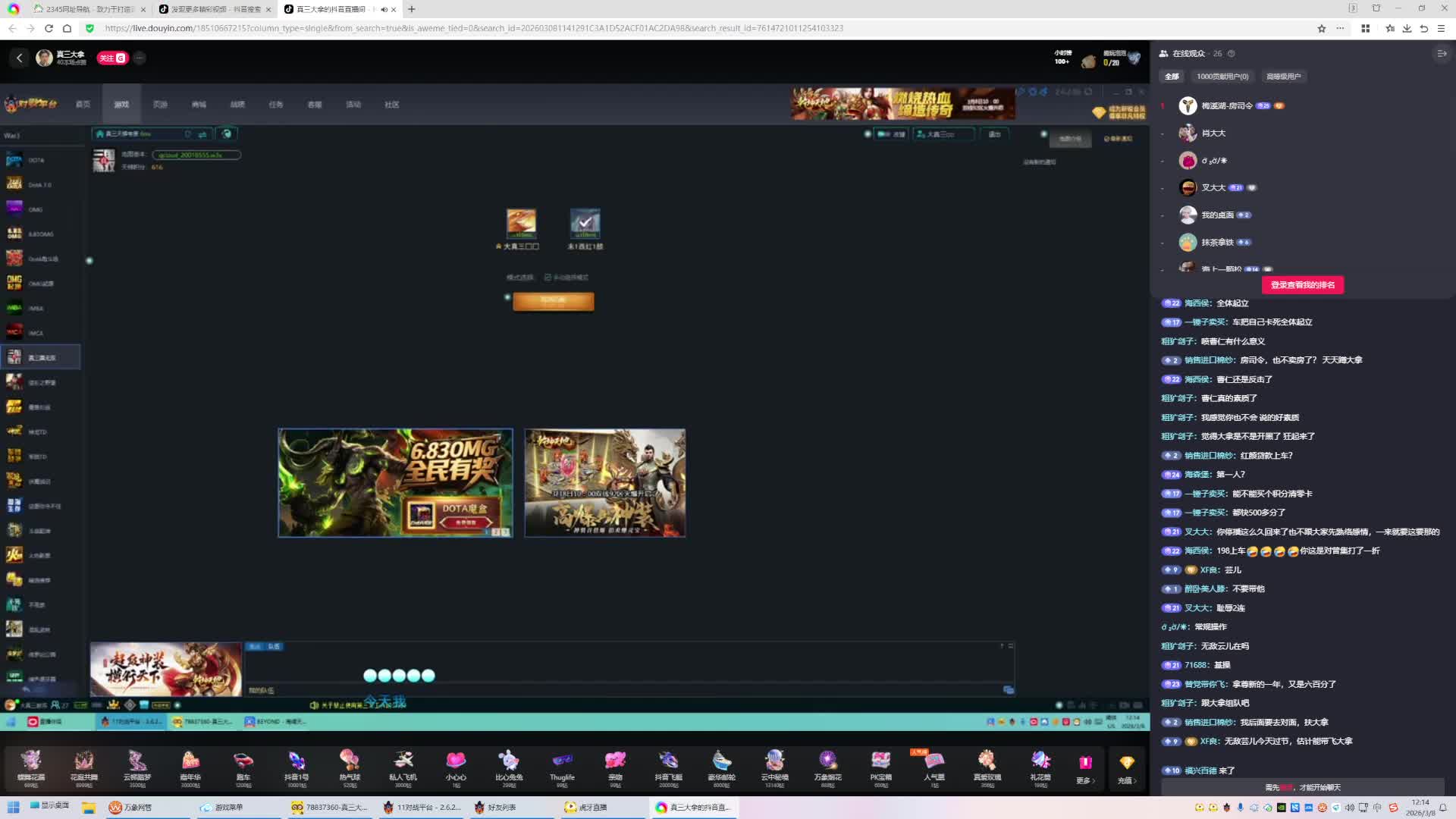Click 登录查看我的排名 login button
The height and width of the screenshot is (819, 1456).
point(1302,285)
